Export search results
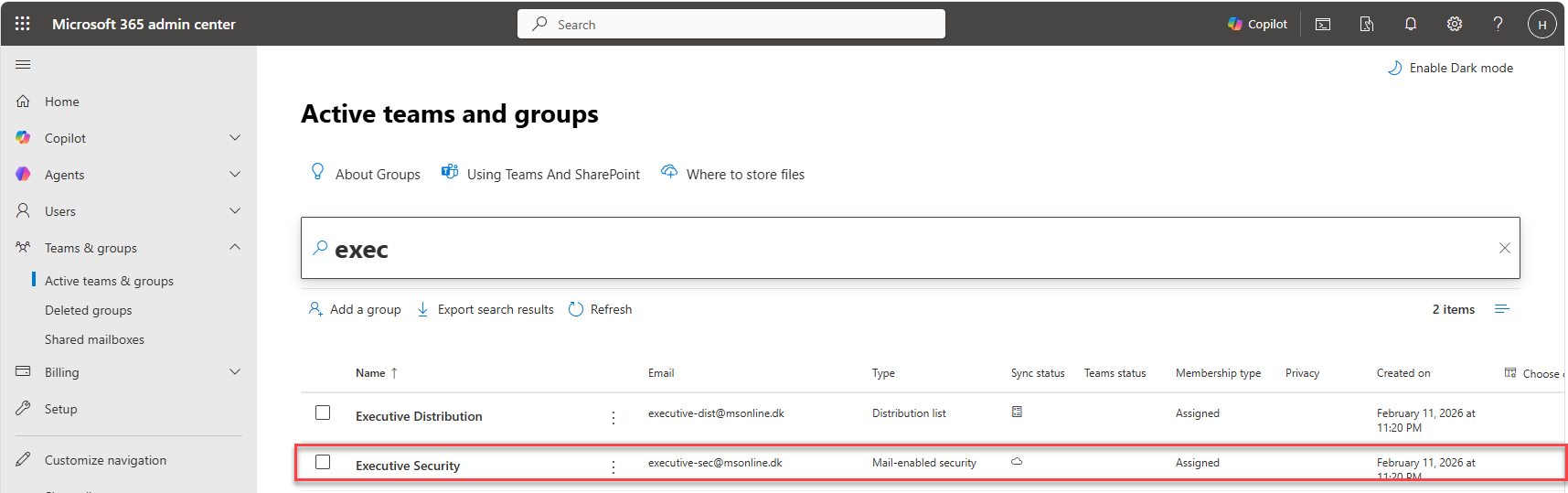The height and width of the screenshot is (493, 1568). click(x=485, y=309)
